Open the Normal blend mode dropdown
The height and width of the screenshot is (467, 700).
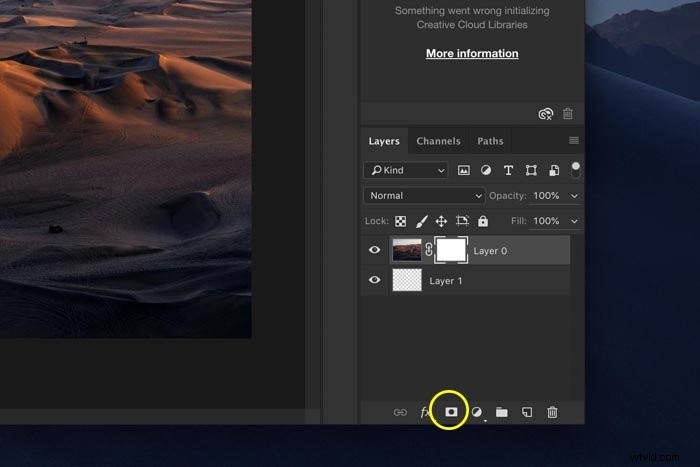click(x=424, y=196)
